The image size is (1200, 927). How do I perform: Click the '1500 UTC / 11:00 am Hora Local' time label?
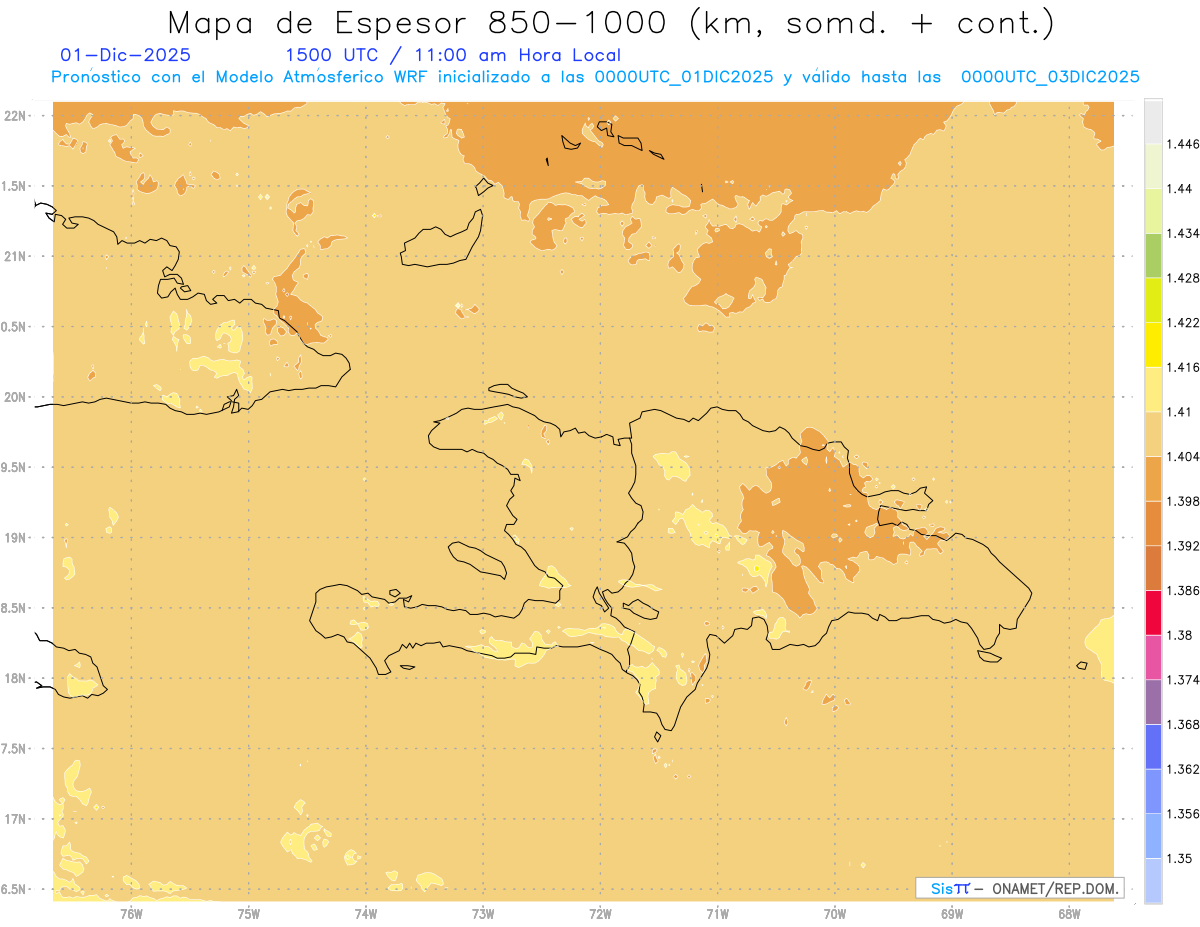pyautogui.click(x=453, y=55)
